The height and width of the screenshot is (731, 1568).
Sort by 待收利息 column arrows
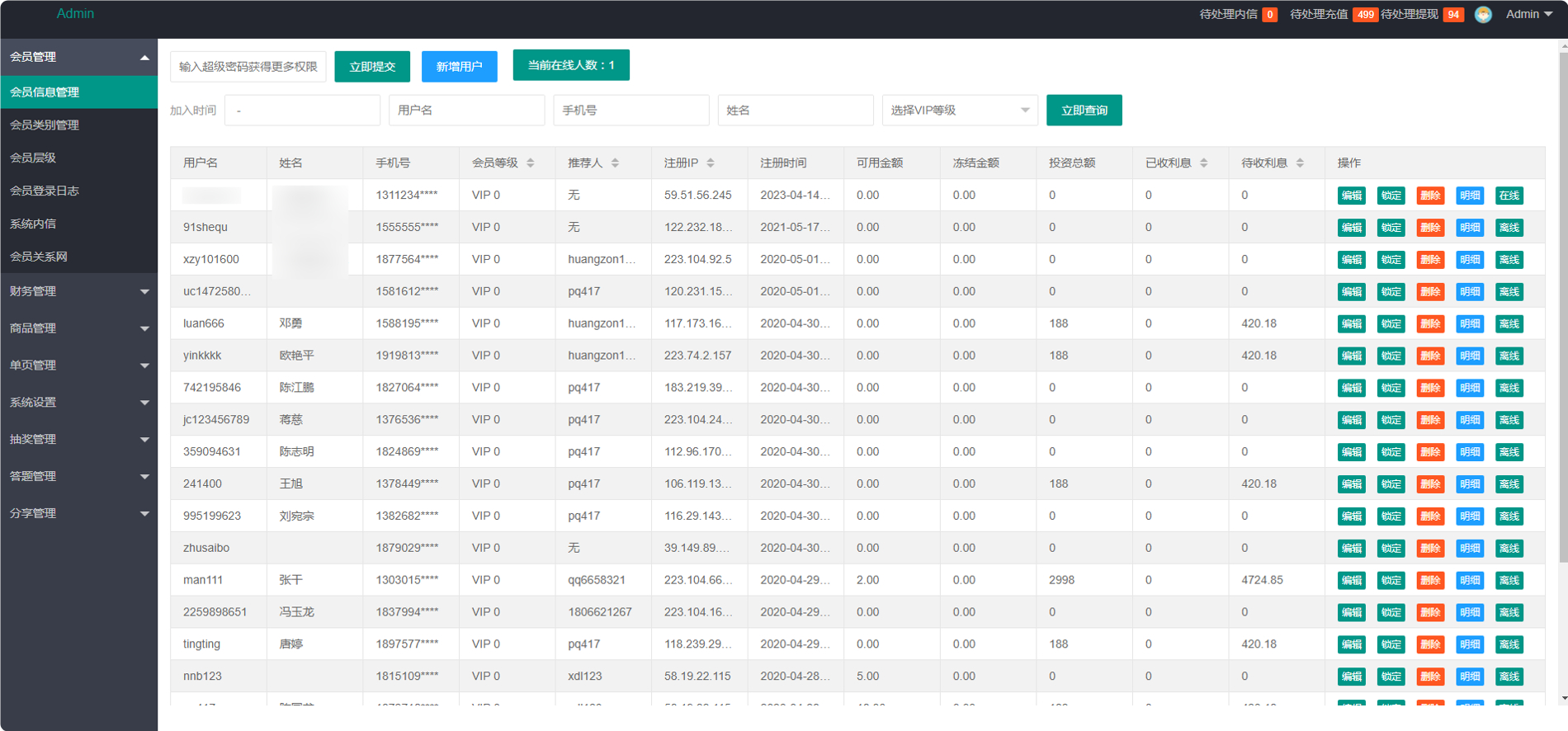click(x=1300, y=163)
